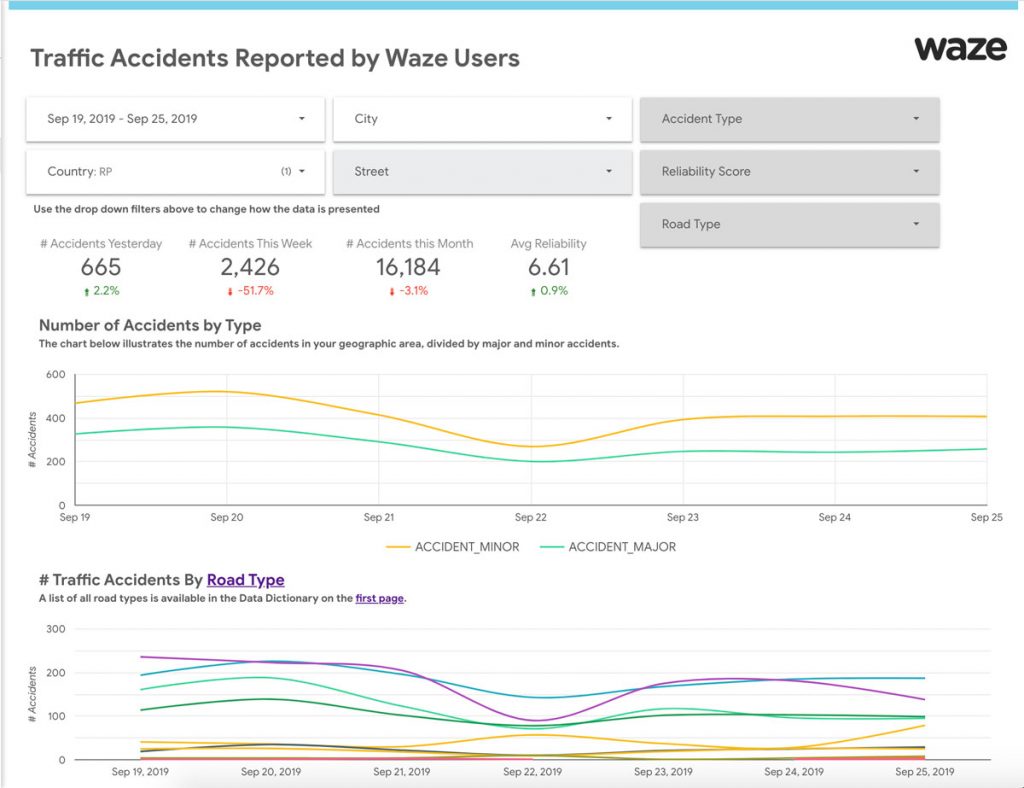Click the Sep 22 label on accidents-by-type axis
The height and width of the screenshot is (788, 1024).
point(530,518)
